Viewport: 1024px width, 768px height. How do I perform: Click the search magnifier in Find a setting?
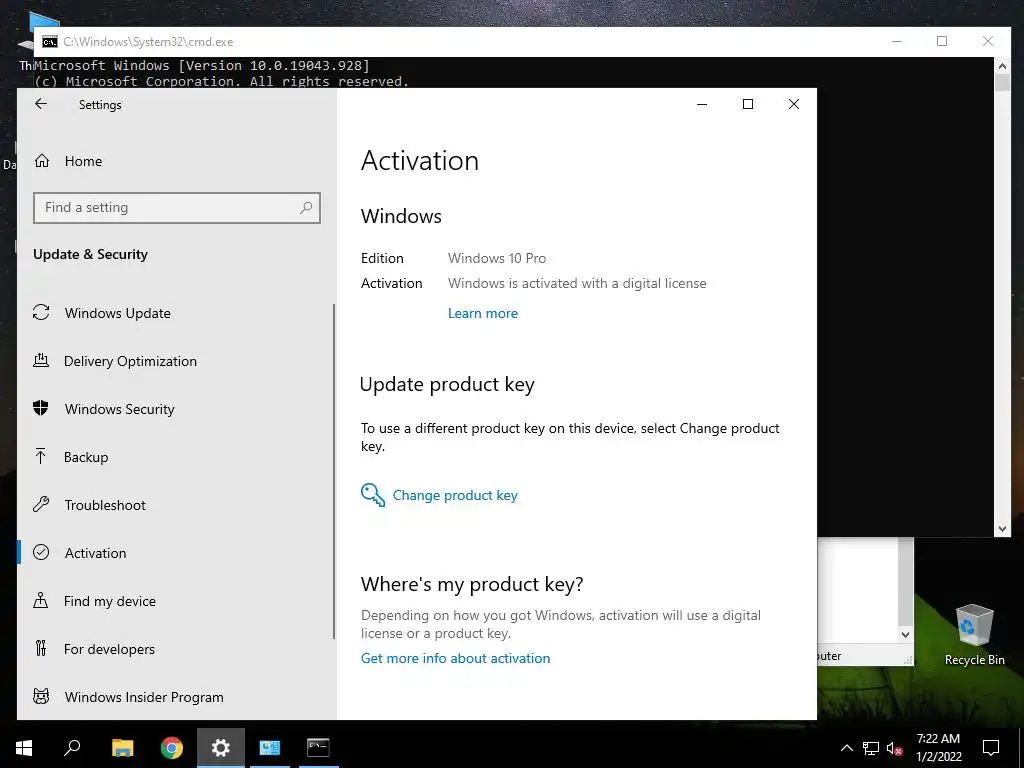[306, 208]
